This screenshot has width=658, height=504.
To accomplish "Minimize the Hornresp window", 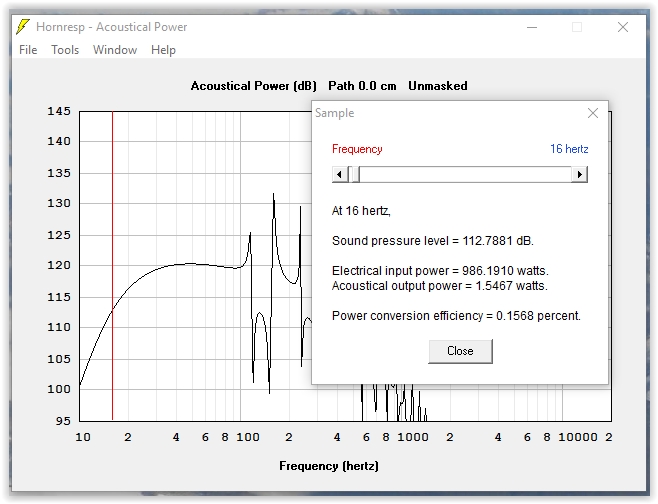I will 532,27.
